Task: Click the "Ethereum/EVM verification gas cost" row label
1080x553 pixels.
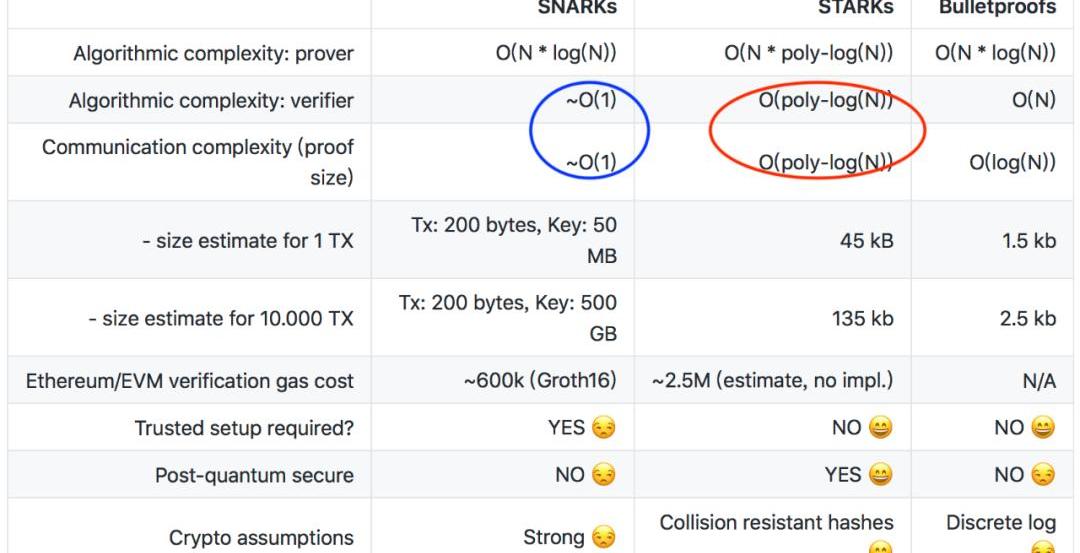Action: 190,381
